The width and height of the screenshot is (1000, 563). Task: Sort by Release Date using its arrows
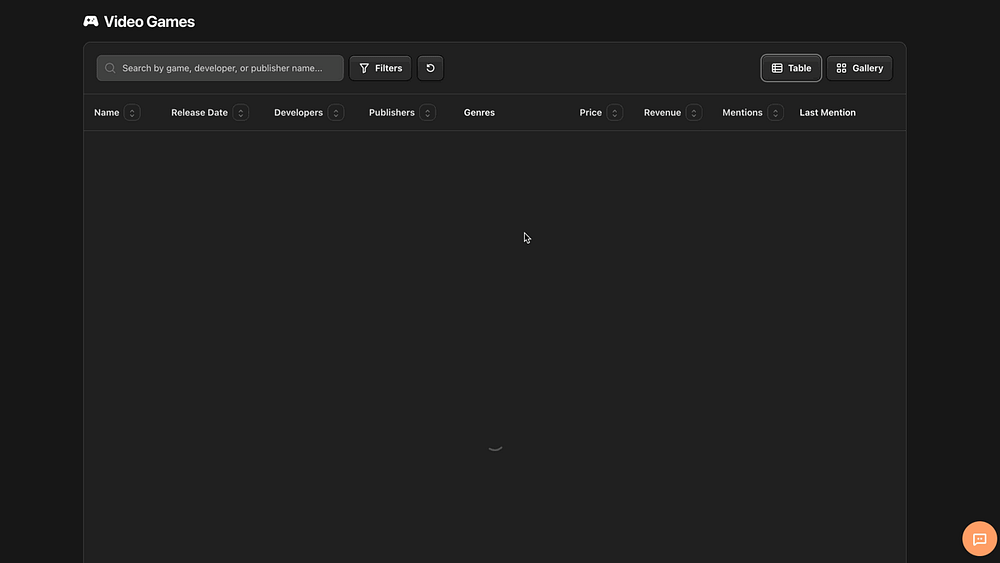point(240,113)
